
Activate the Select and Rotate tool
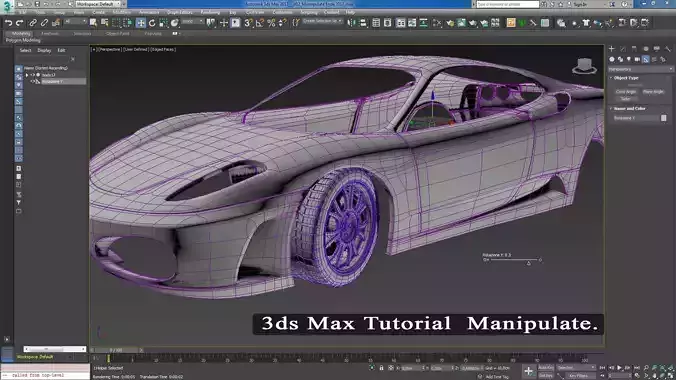[152, 23]
